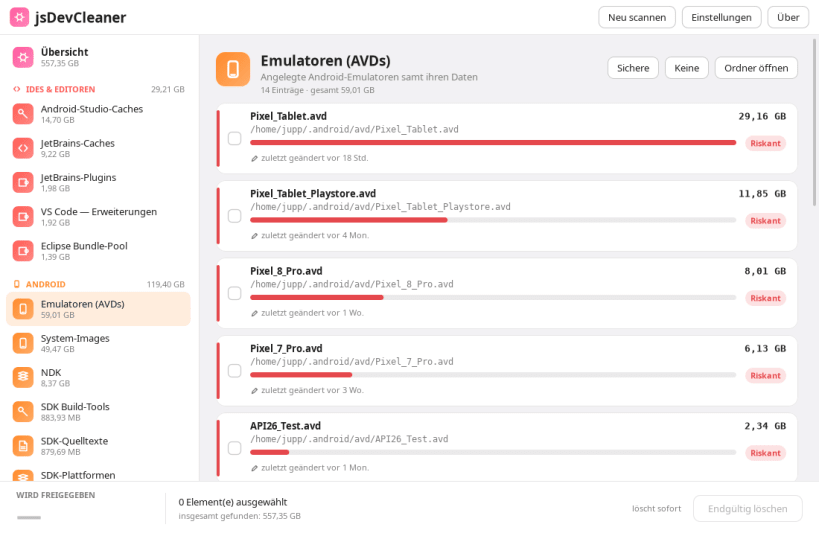Click pencil icon on API26_Test.avd row
The image size is (819, 536).
[x=254, y=468]
